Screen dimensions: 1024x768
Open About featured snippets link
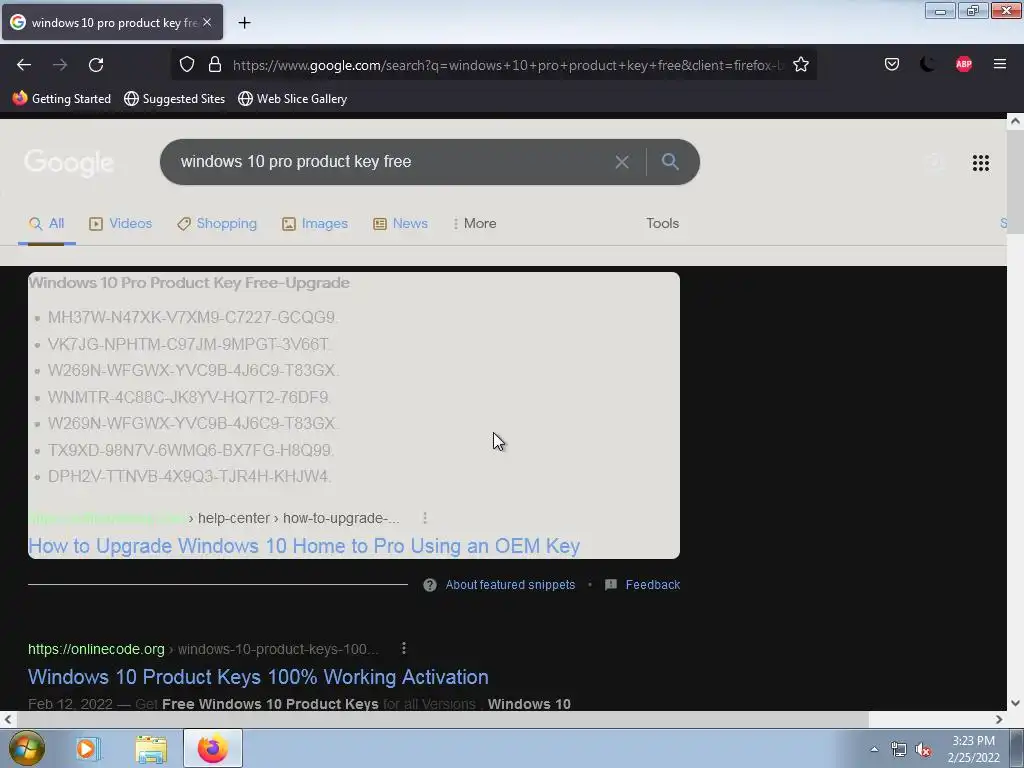tap(510, 584)
